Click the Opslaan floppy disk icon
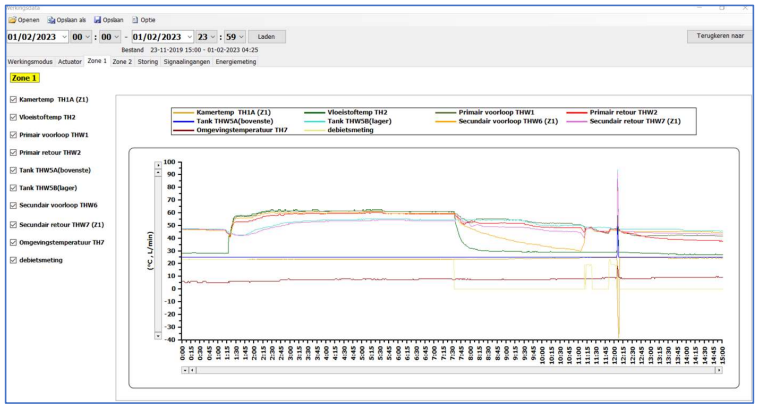Viewport: 757px width, 408px height. tap(98, 19)
